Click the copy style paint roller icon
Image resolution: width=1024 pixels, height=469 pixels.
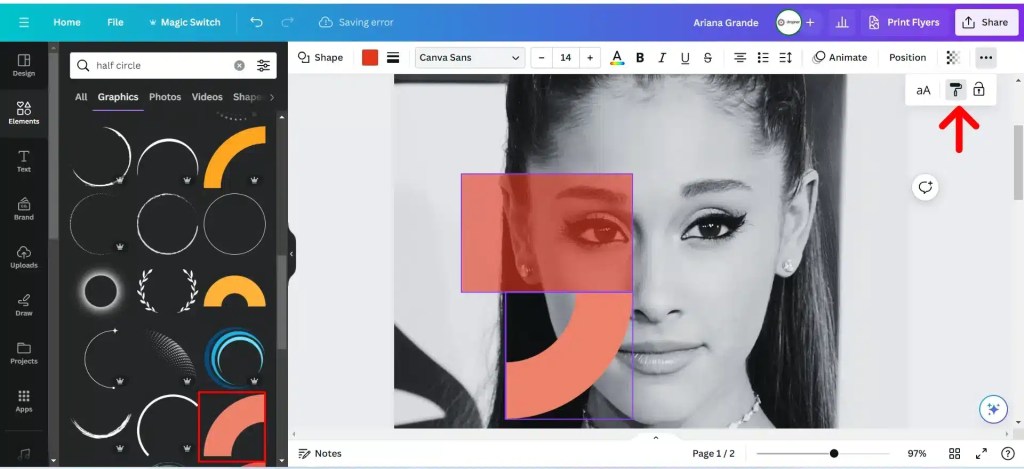click(955, 90)
